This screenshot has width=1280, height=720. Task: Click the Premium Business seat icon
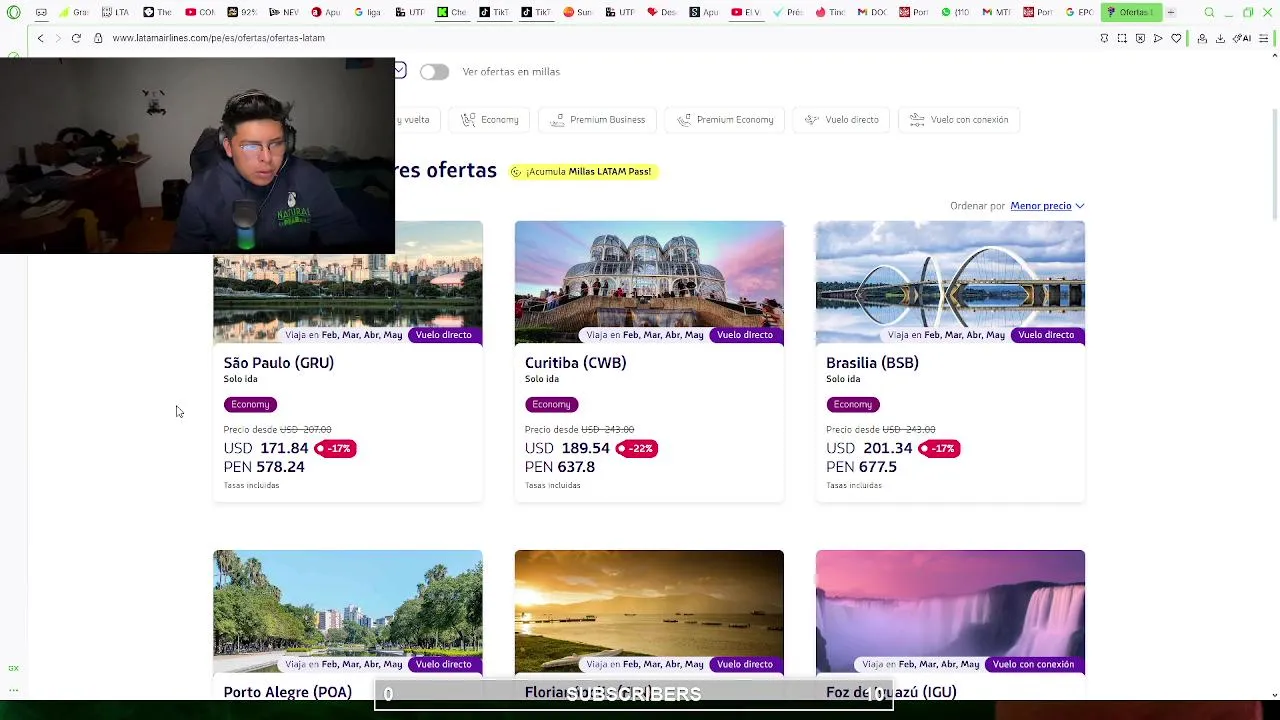[x=558, y=120]
